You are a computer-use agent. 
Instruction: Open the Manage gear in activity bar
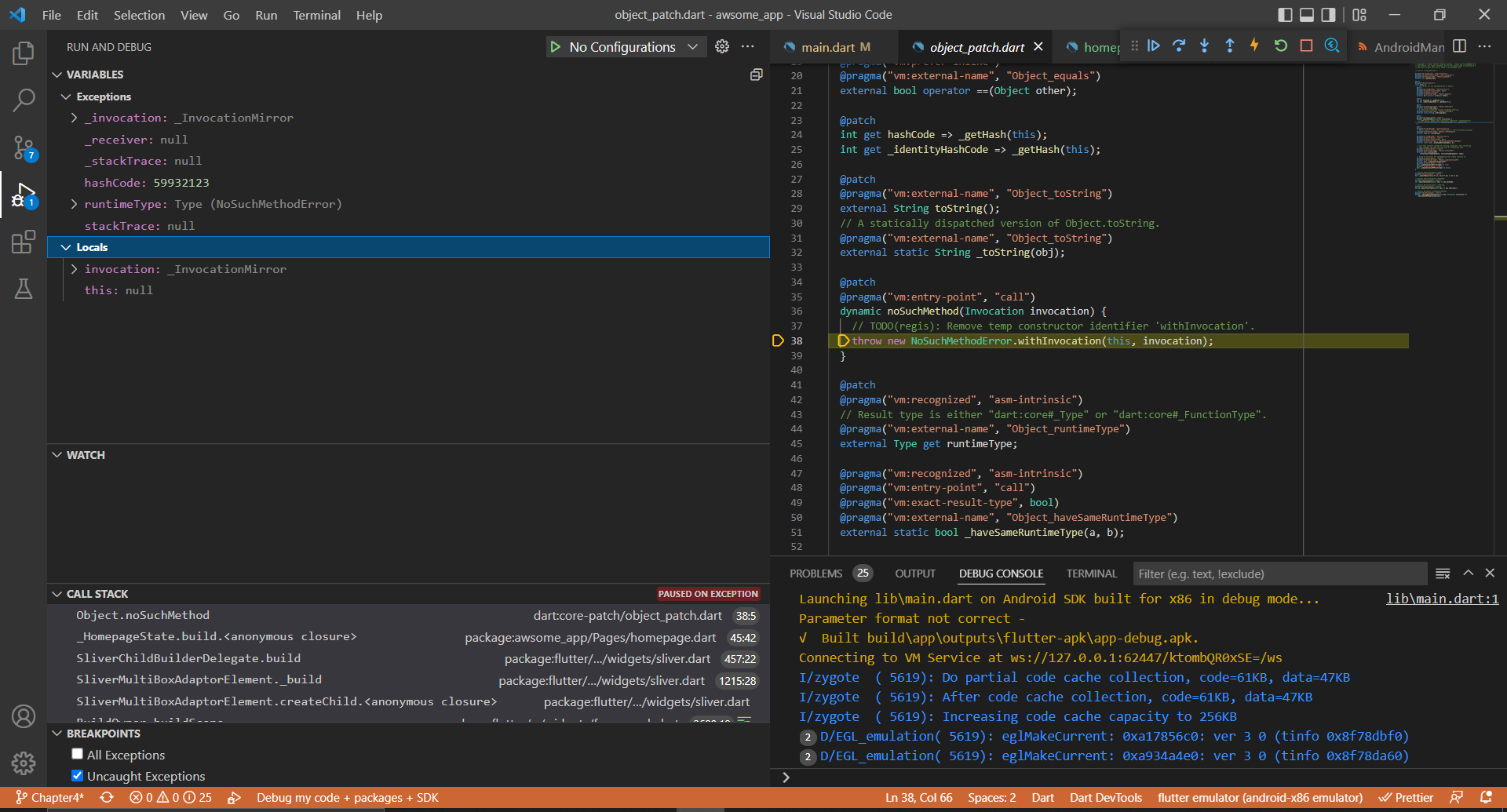(x=24, y=763)
